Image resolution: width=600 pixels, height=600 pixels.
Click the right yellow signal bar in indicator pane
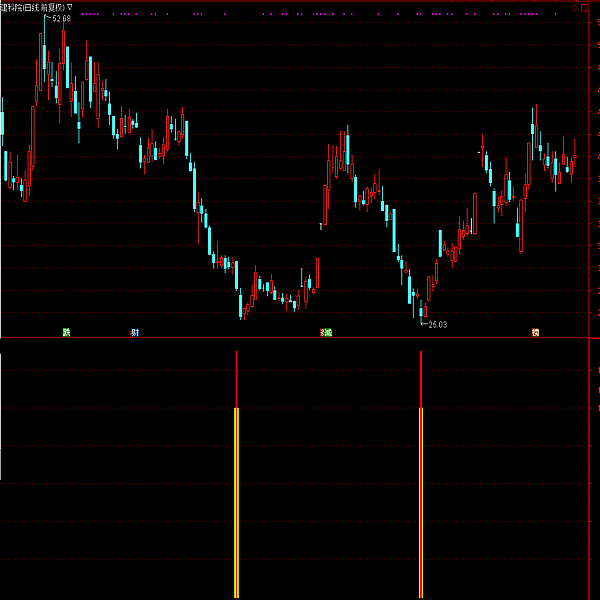421,500
